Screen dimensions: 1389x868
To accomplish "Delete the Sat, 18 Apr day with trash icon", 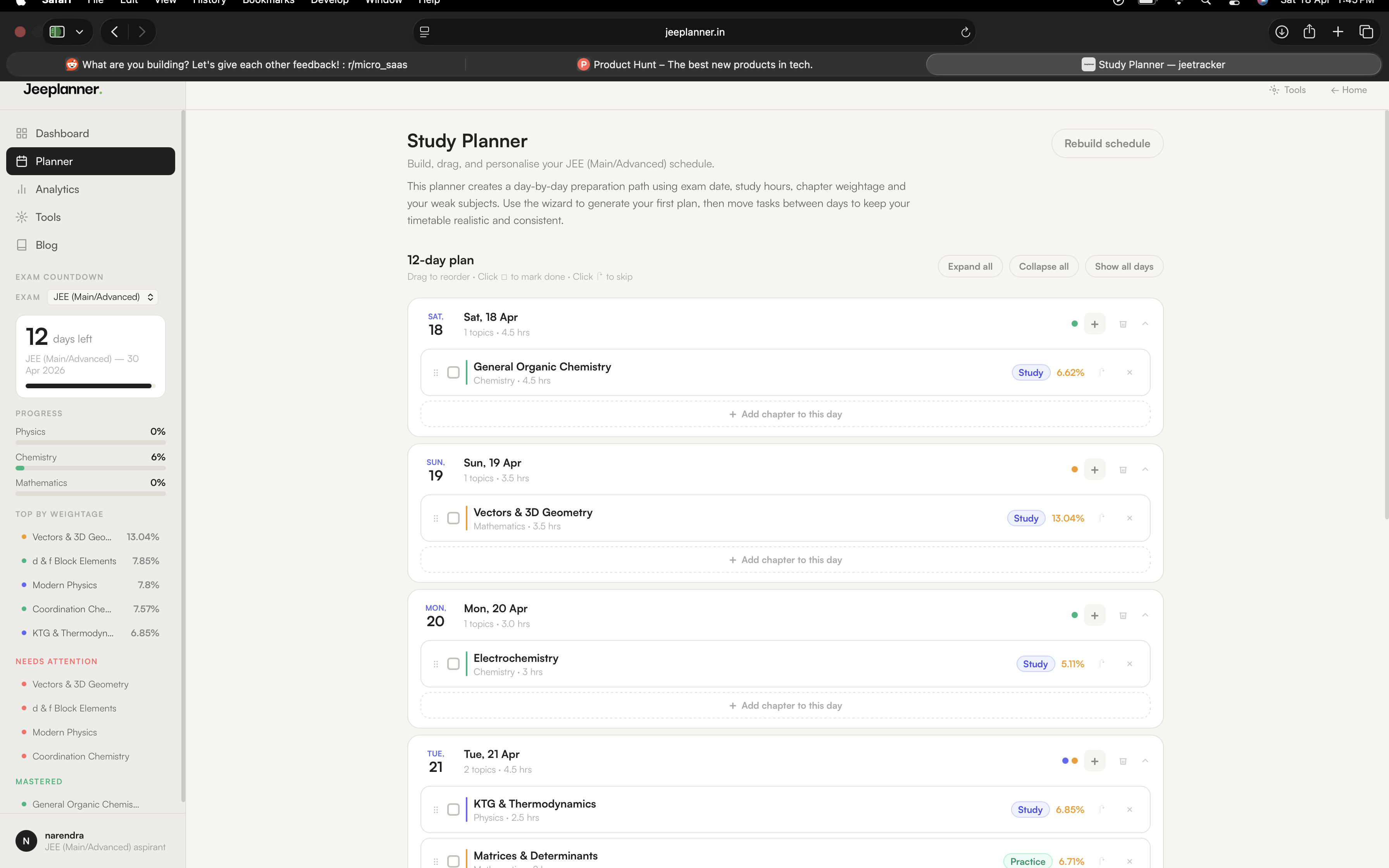I will (x=1123, y=324).
